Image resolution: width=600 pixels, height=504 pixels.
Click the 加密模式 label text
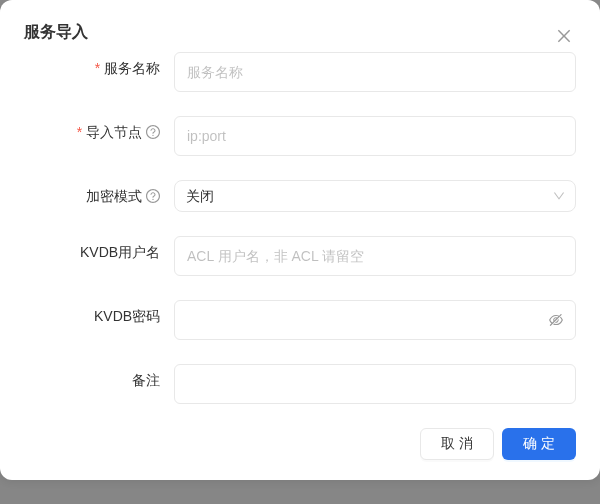(114, 197)
